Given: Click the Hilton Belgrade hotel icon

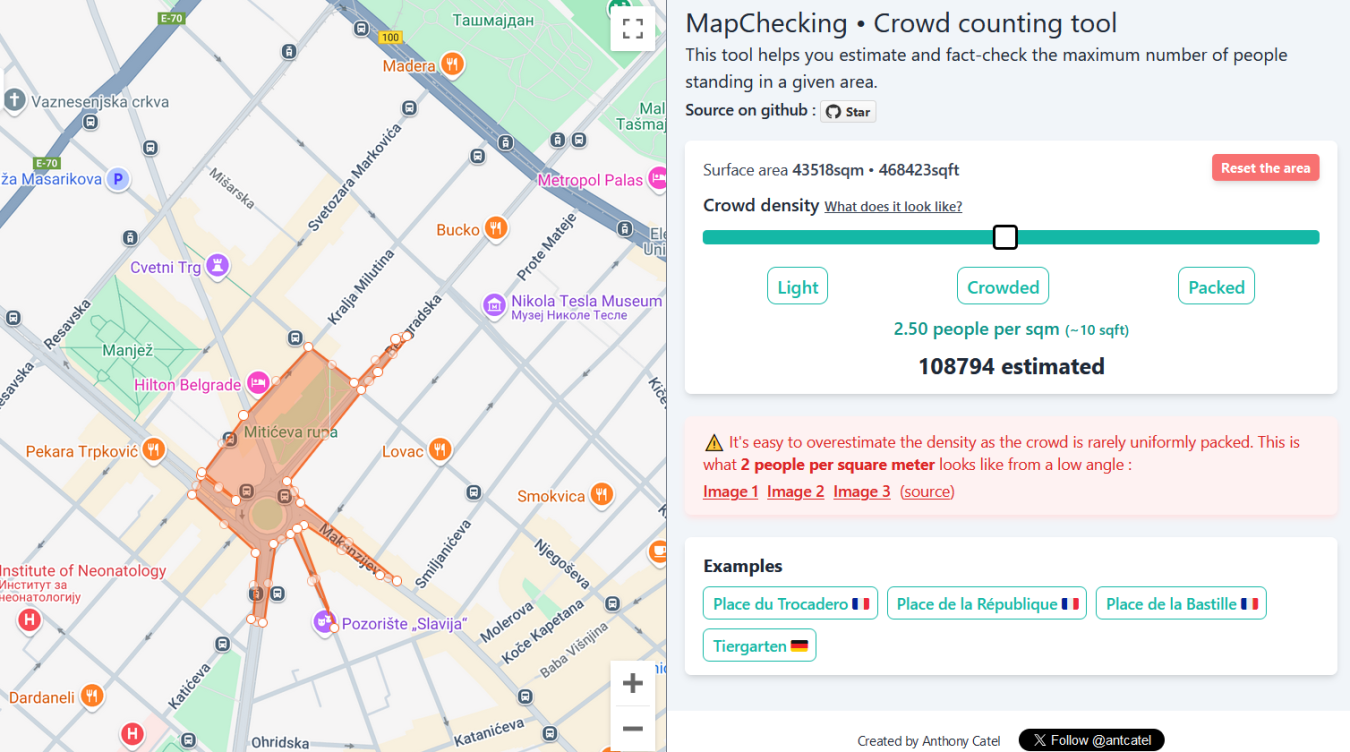Looking at the screenshot, I should tap(258, 383).
